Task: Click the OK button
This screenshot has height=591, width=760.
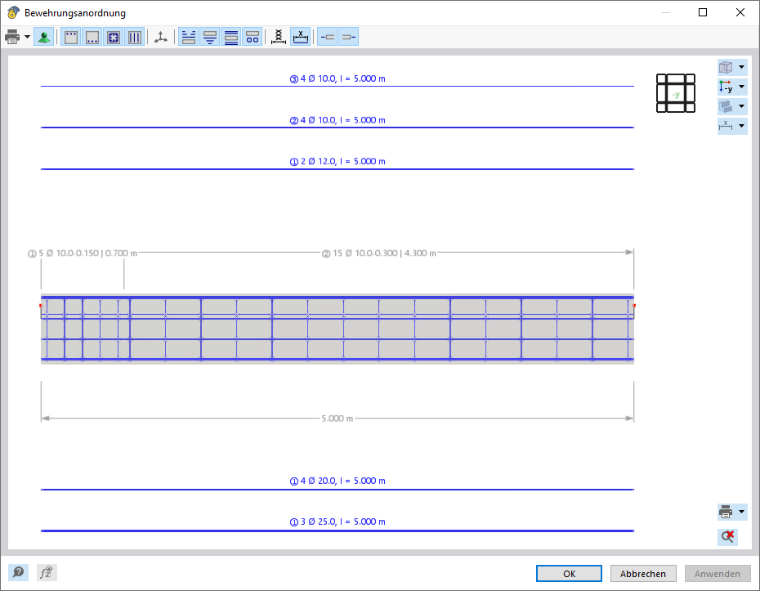Action: pyautogui.click(x=569, y=574)
